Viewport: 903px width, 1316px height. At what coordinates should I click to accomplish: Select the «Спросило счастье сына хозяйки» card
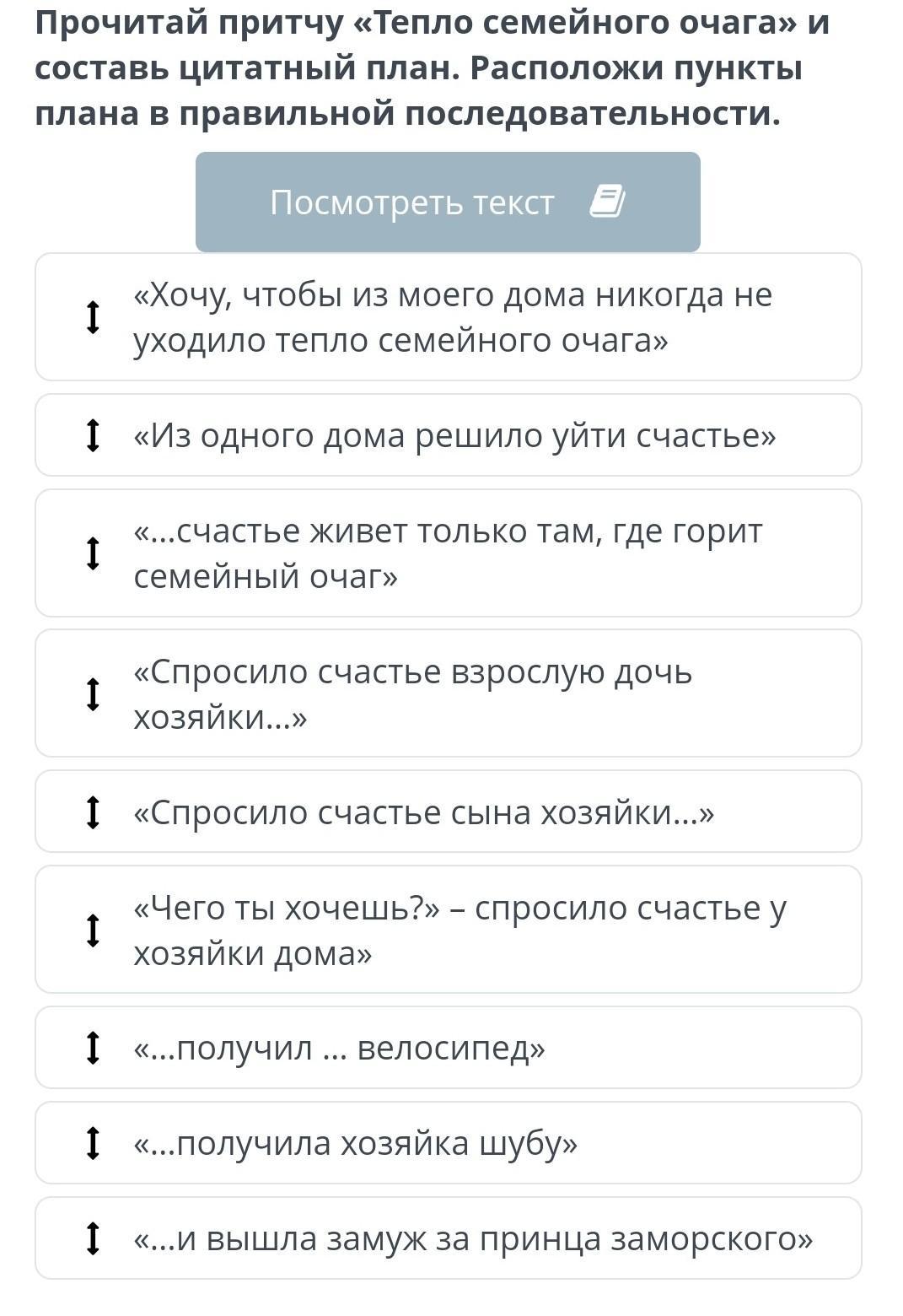(x=448, y=812)
